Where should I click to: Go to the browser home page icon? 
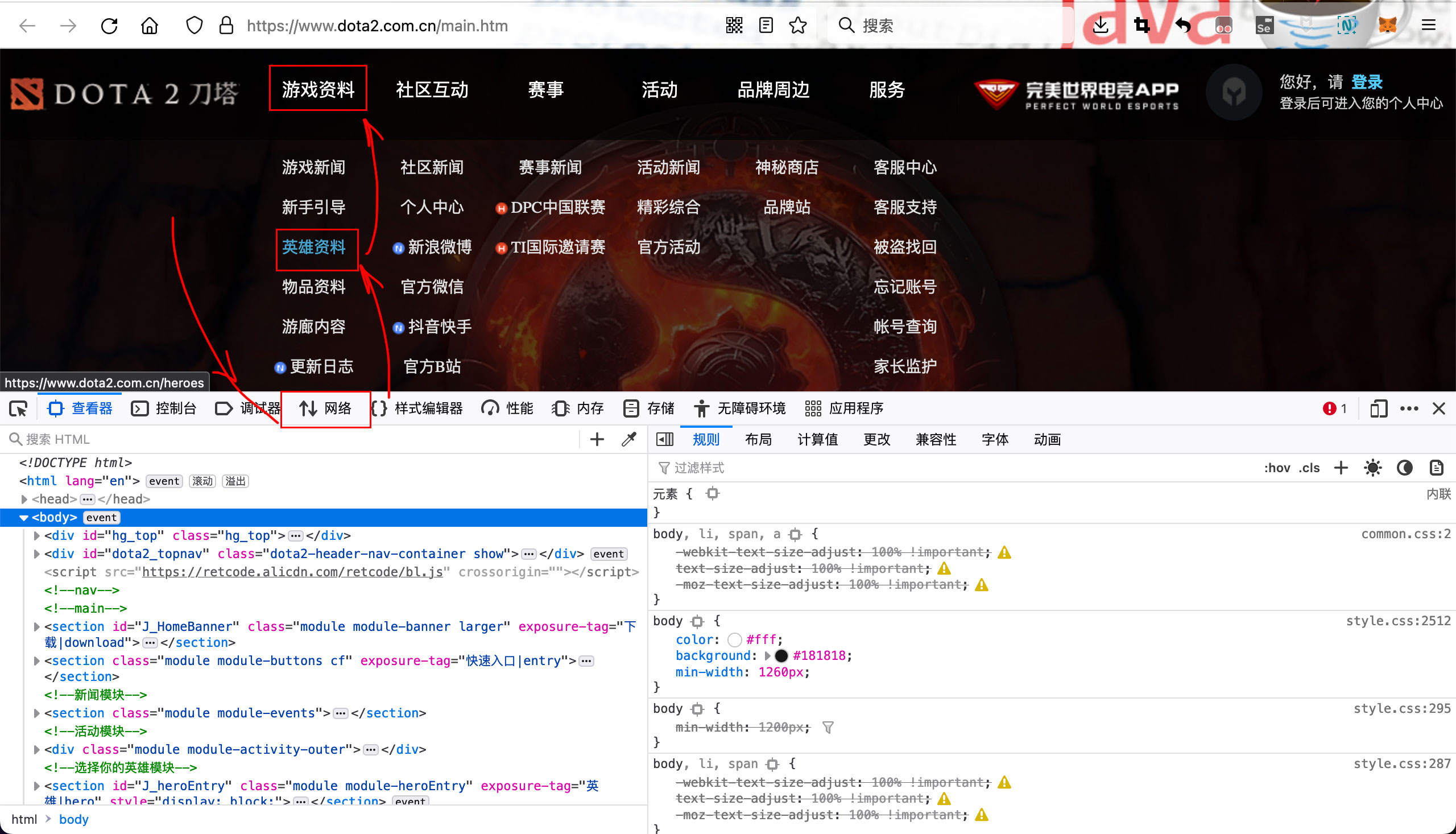(x=150, y=26)
